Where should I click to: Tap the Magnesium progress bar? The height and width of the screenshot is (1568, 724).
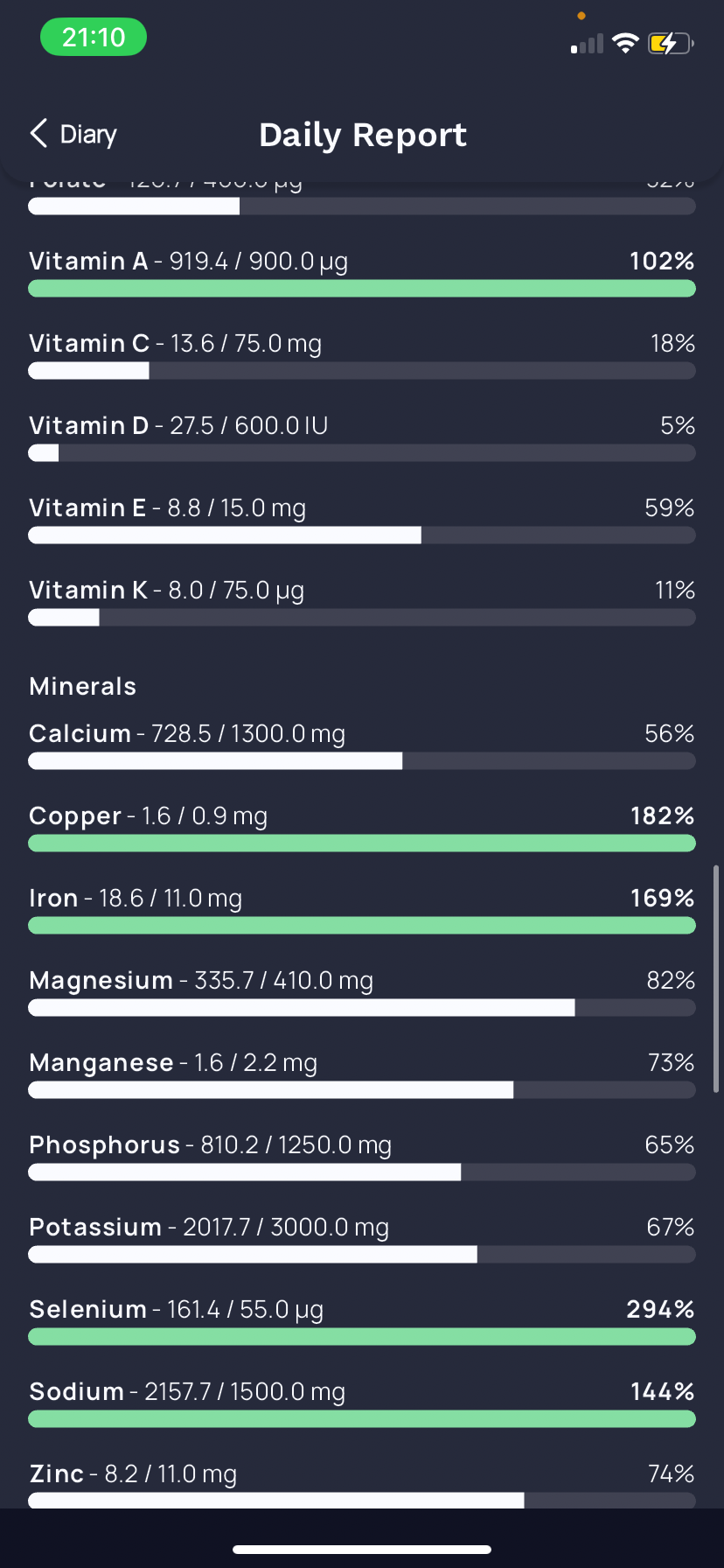point(362,1008)
